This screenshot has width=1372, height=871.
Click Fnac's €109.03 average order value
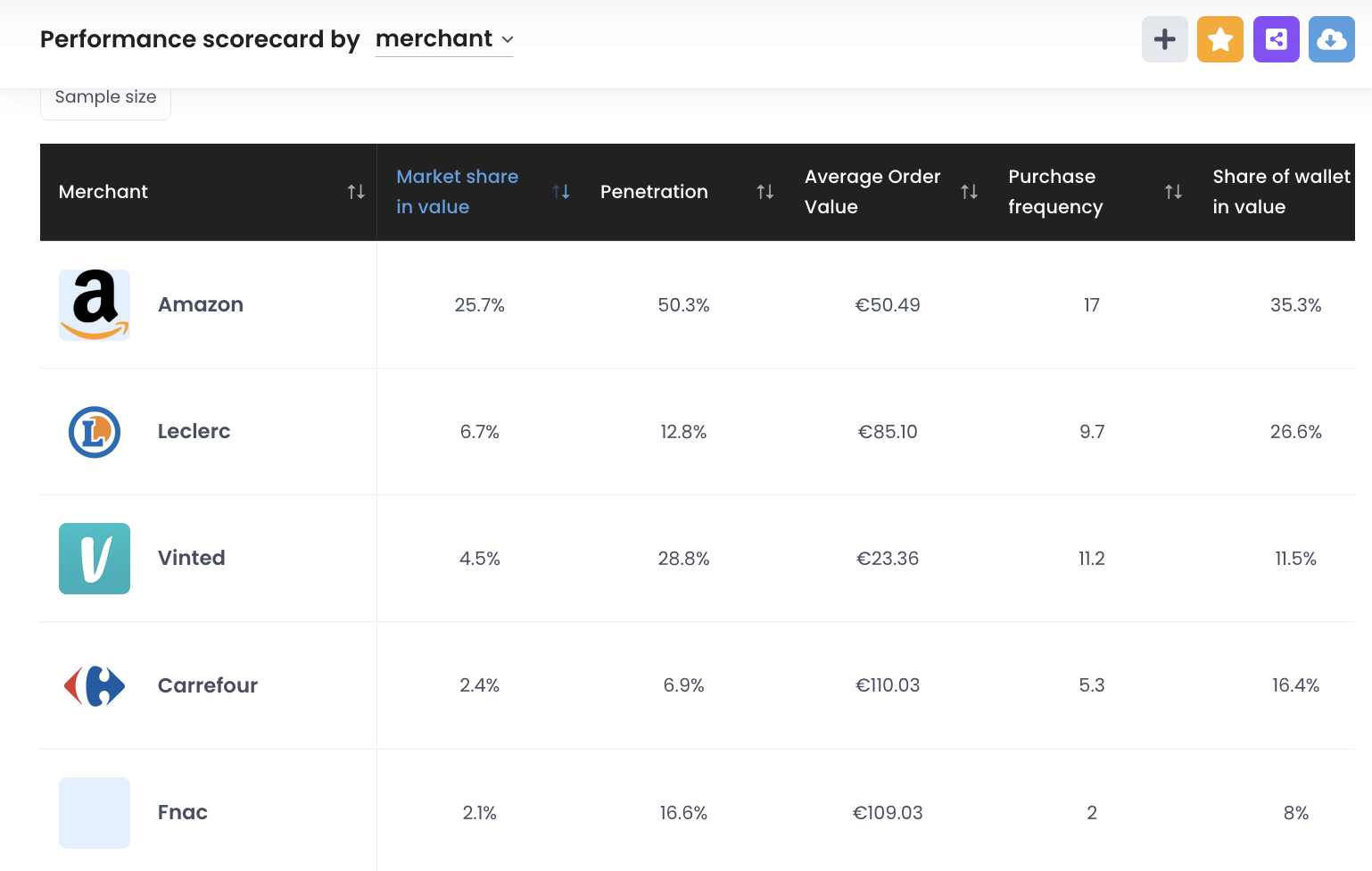(x=888, y=813)
